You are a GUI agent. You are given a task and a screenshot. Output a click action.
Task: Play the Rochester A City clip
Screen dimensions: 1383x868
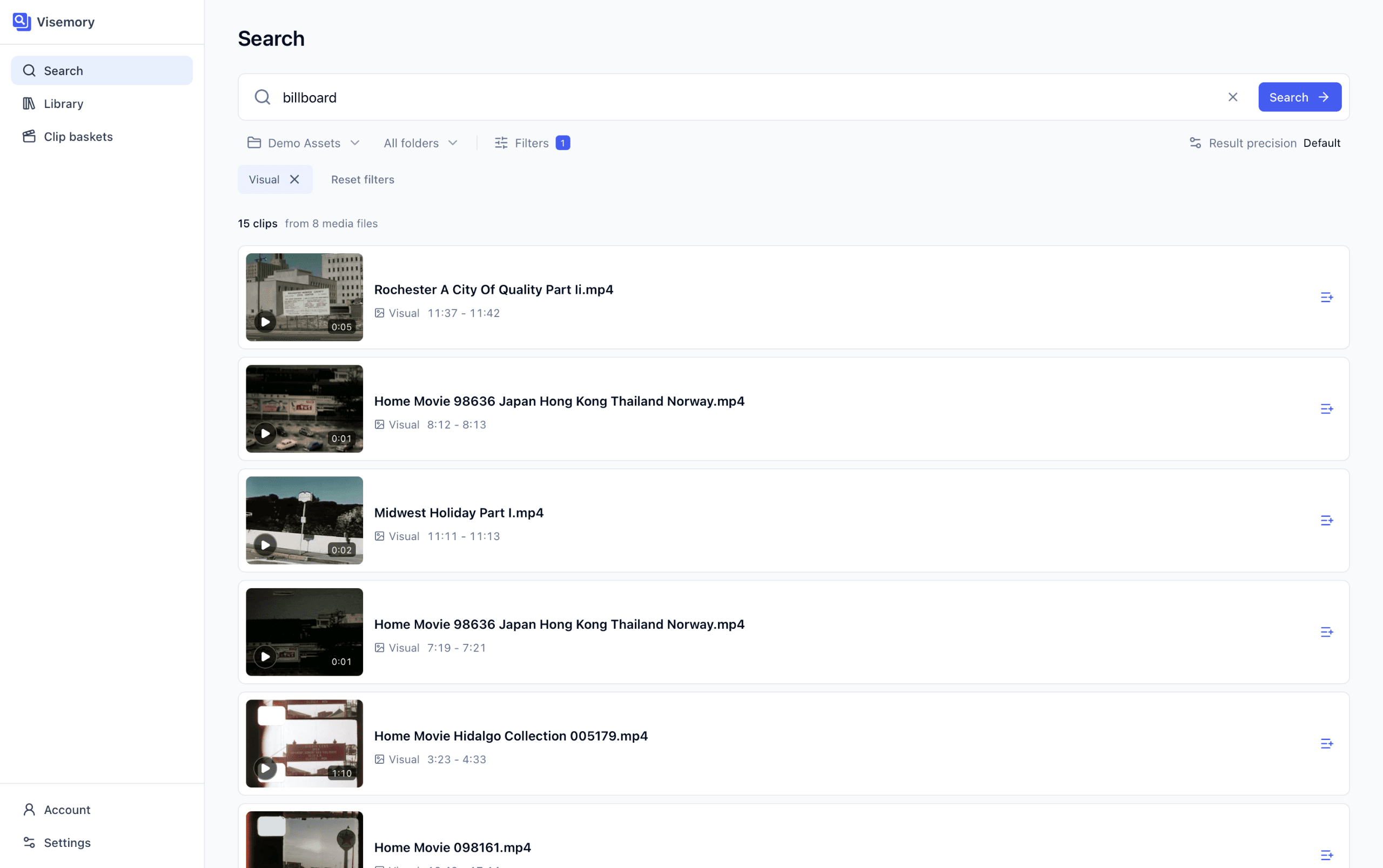(x=265, y=322)
